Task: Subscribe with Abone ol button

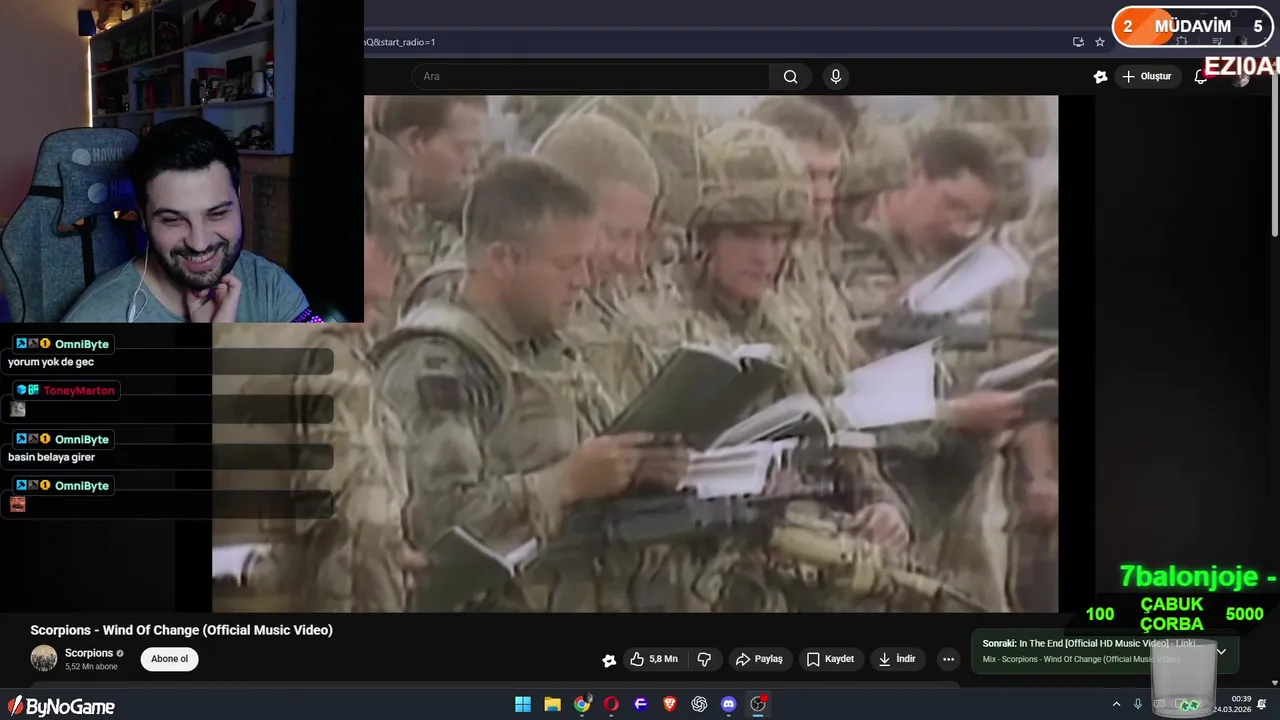Action: 169,659
